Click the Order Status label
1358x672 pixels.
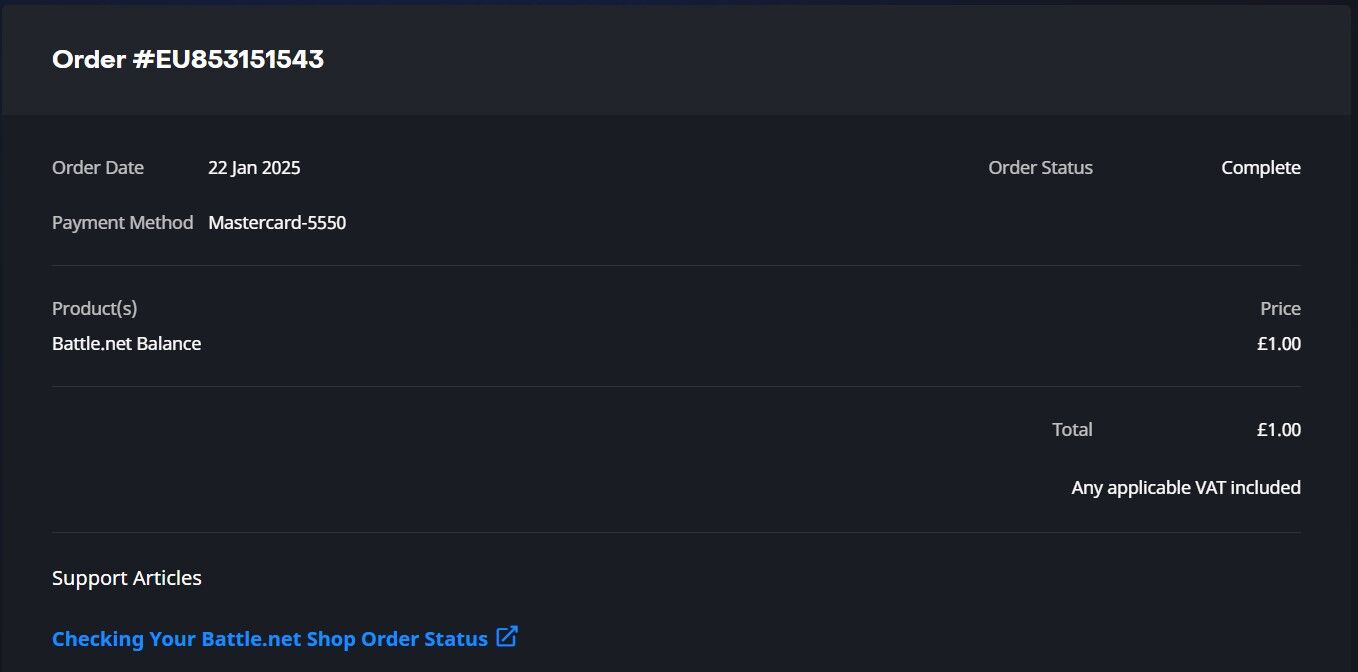(x=1040, y=168)
